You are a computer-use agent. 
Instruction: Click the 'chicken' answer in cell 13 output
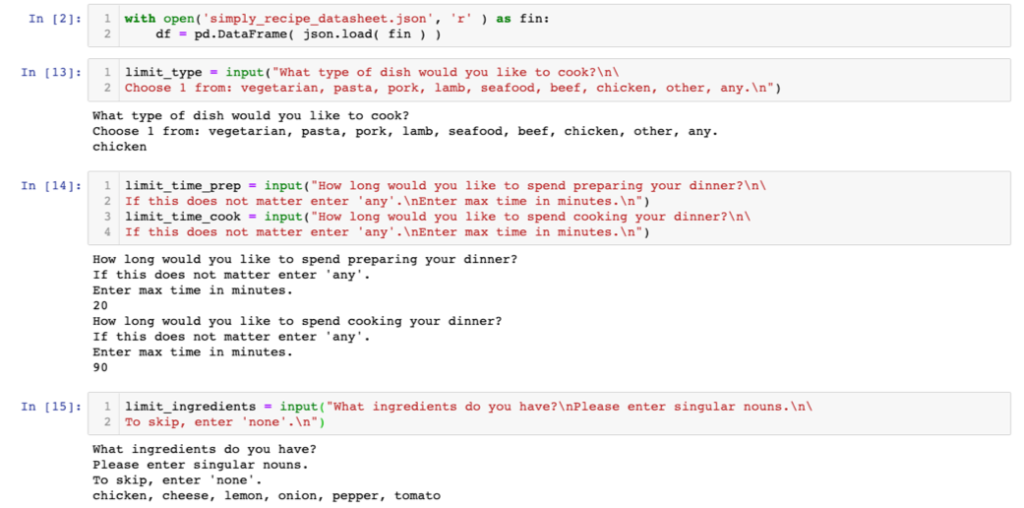point(119,147)
